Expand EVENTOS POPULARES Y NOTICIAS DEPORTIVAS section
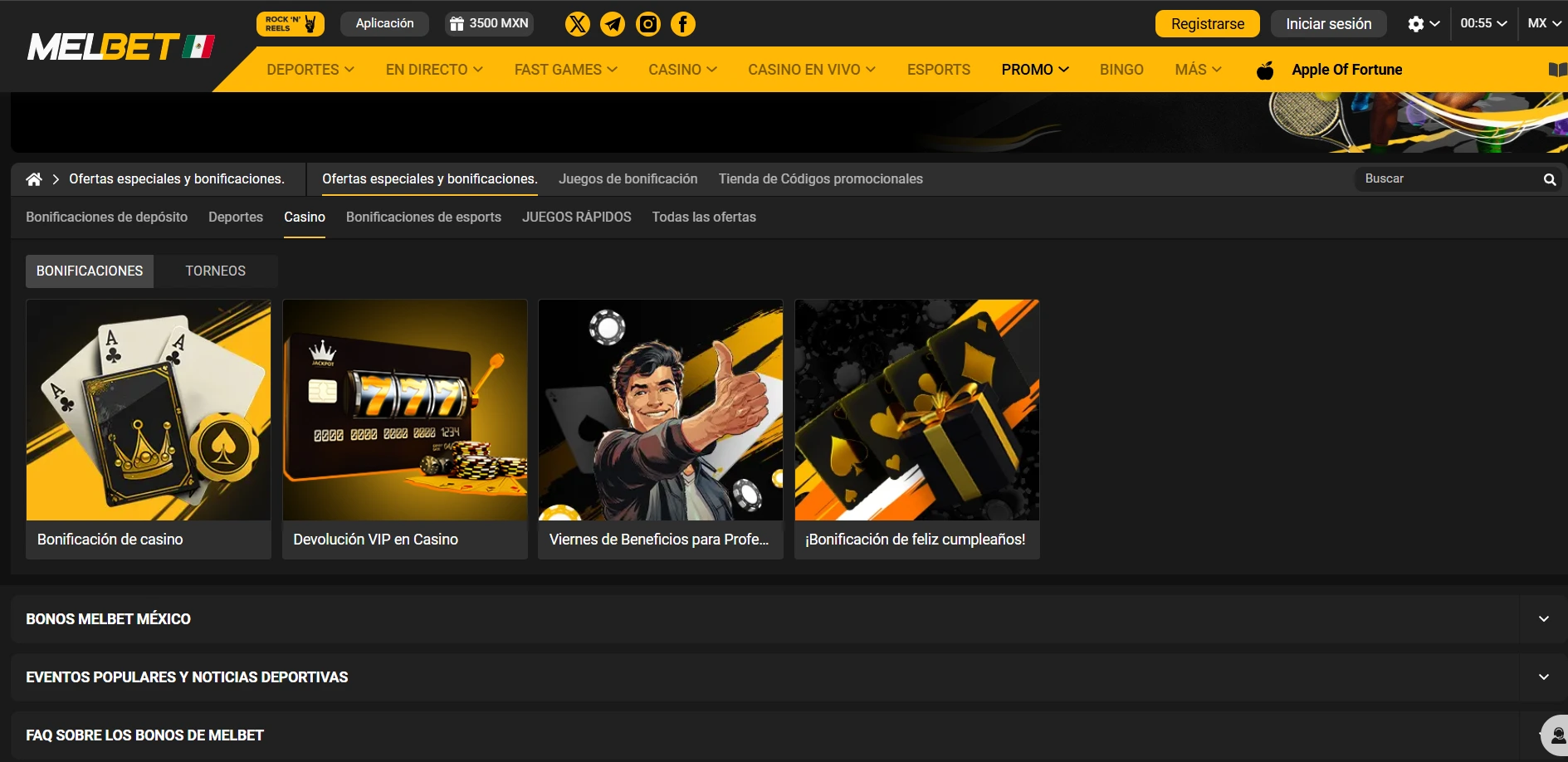 pos(789,677)
